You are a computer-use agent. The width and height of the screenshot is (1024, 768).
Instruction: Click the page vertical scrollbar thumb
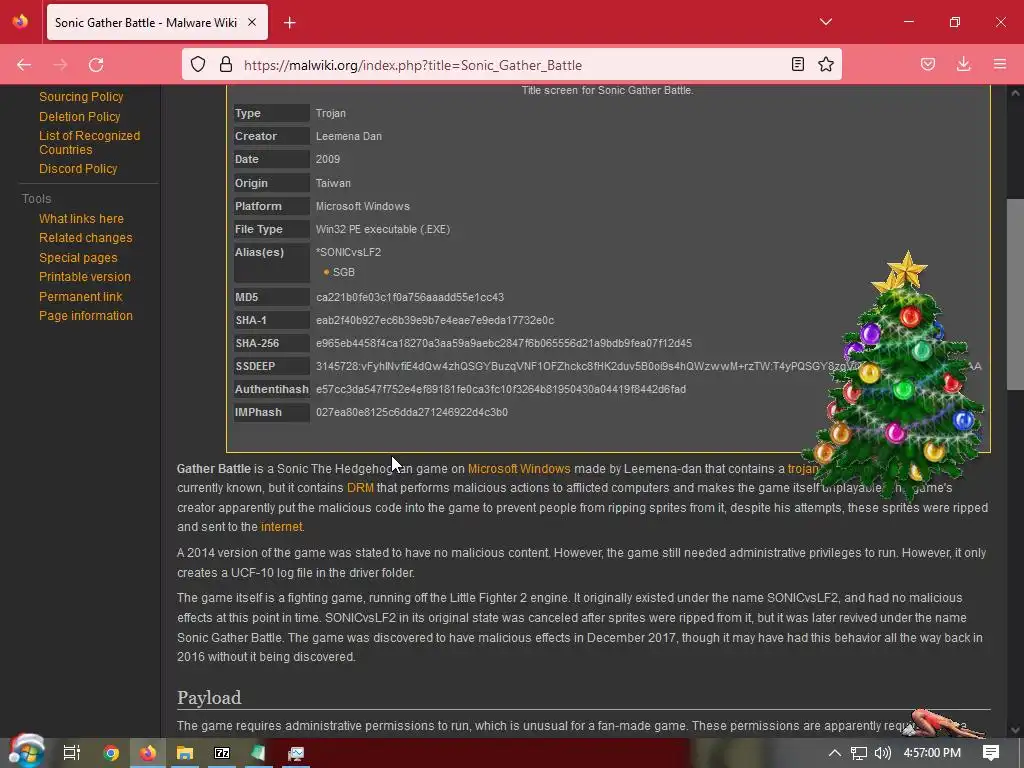(1015, 294)
